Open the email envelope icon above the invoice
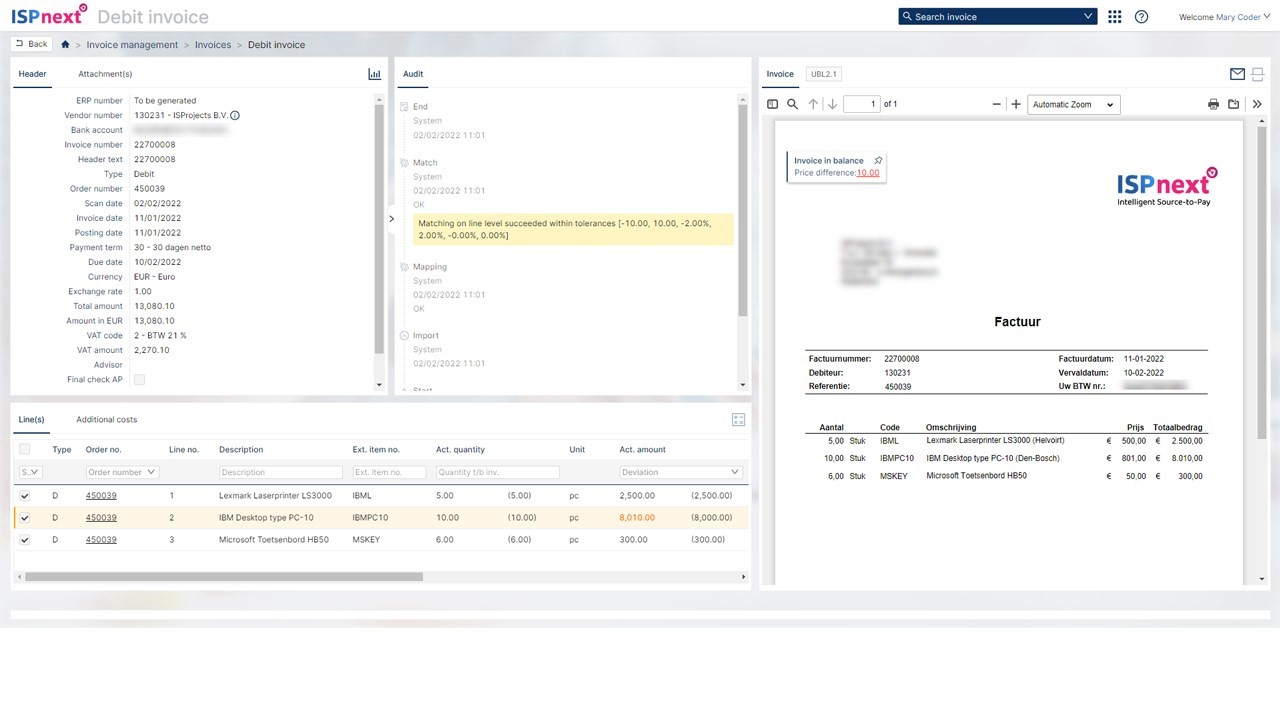The height and width of the screenshot is (720, 1280). (1237, 73)
